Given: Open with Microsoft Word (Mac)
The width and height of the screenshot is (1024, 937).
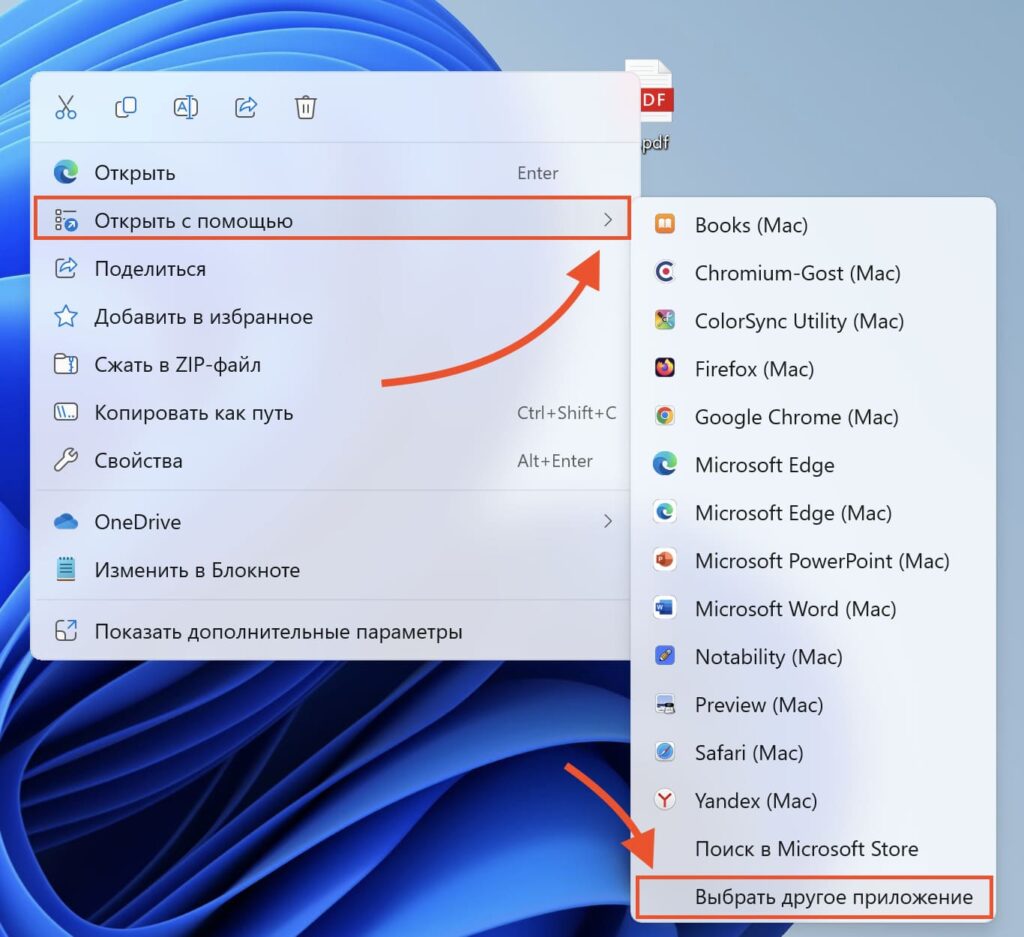Looking at the screenshot, I should 813,609.
